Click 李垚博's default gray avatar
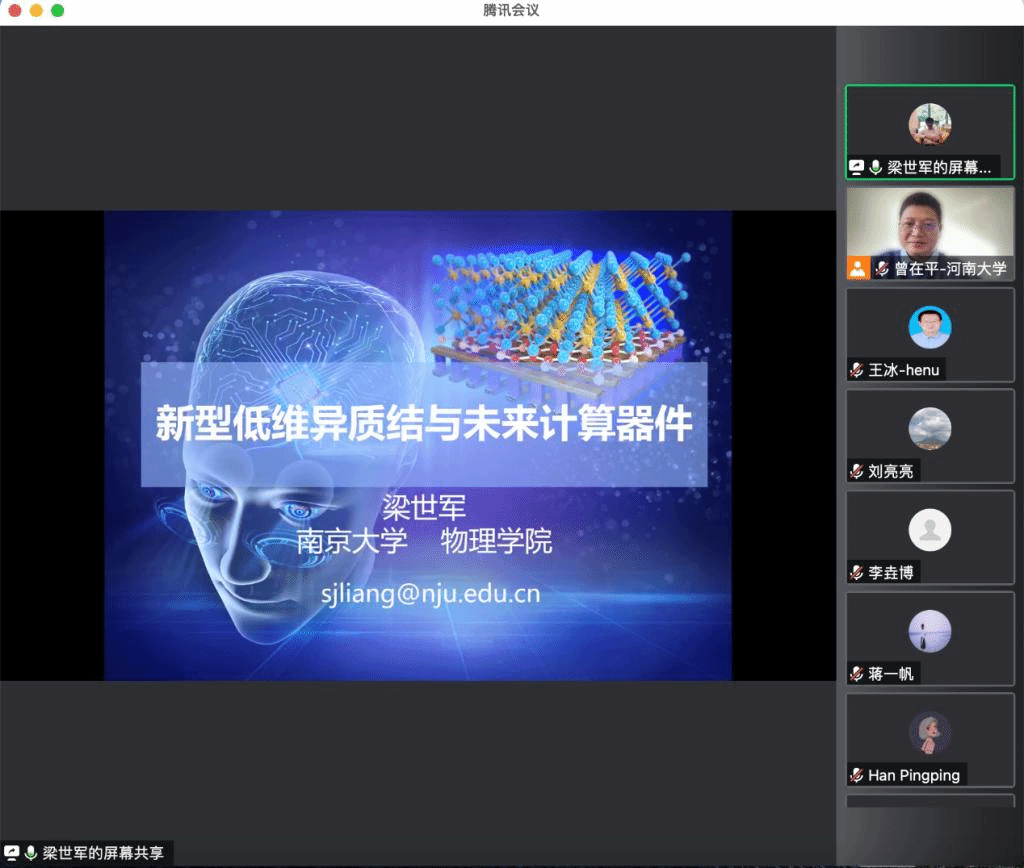 coord(929,530)
